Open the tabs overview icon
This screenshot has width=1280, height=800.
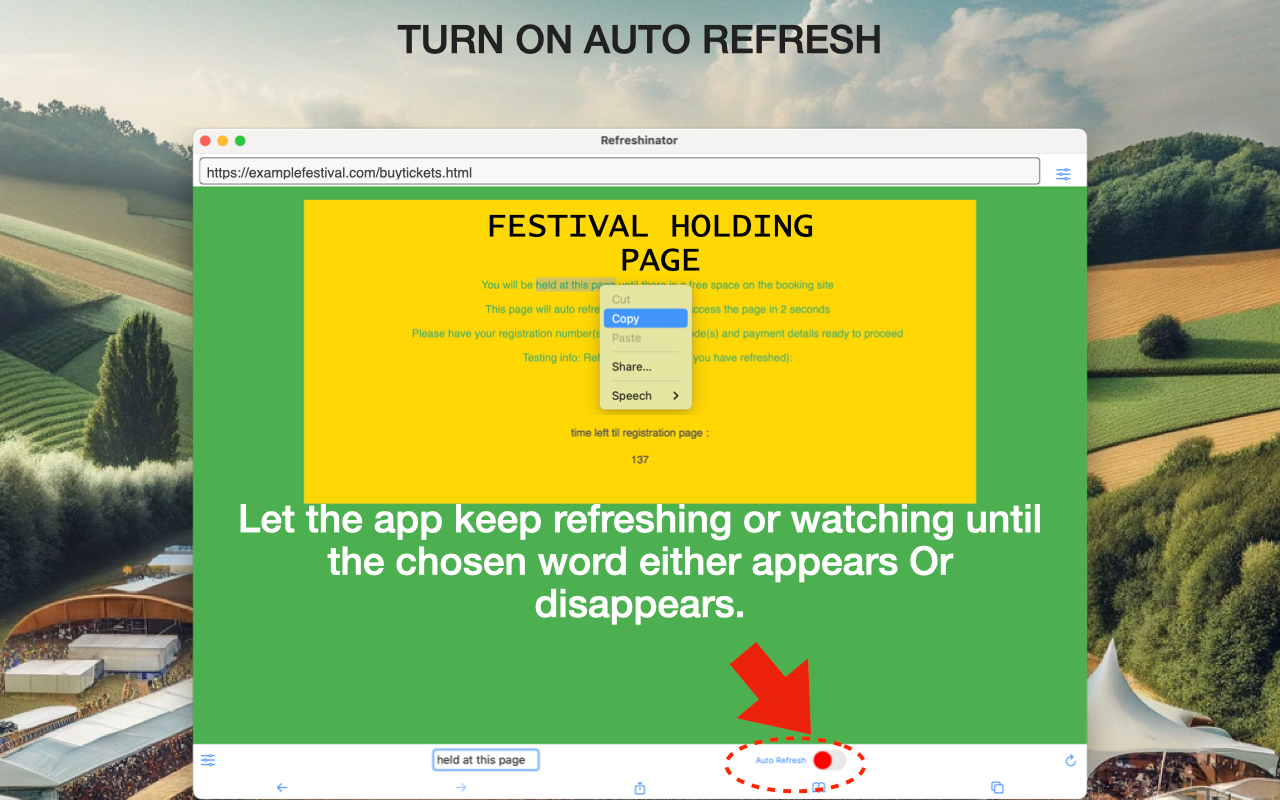point(997,787)
